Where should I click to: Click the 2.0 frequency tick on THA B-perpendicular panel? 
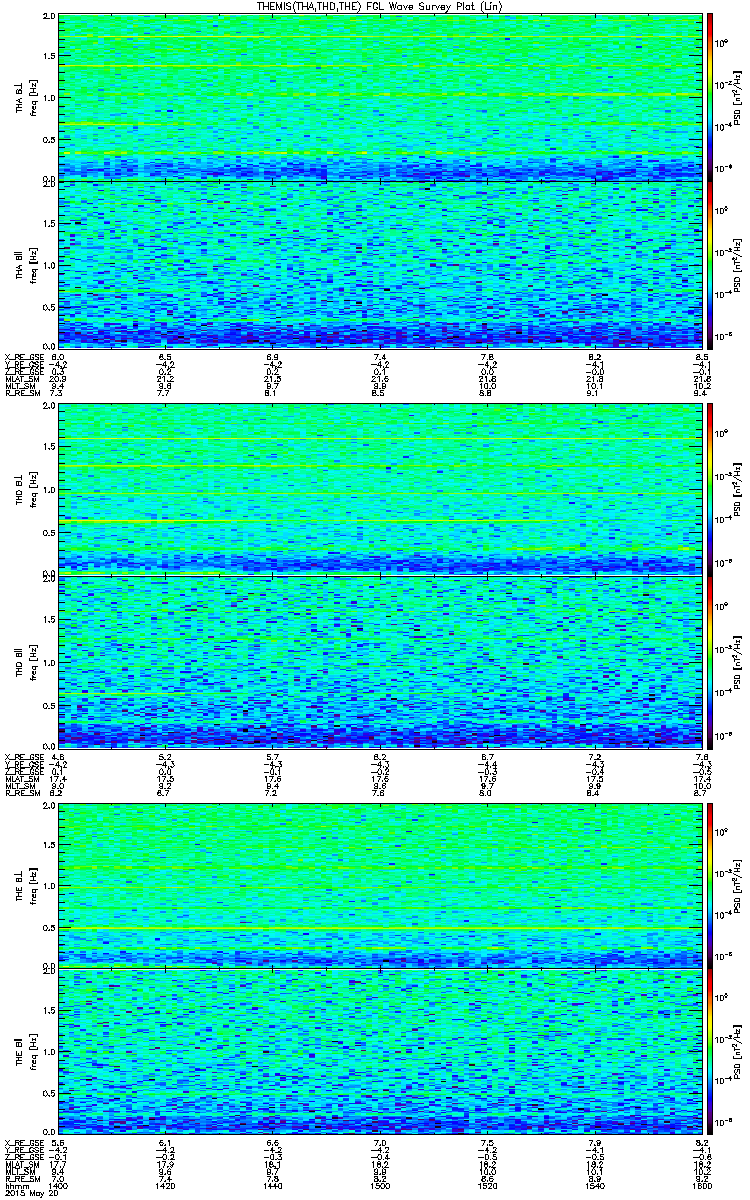[49, 18]
